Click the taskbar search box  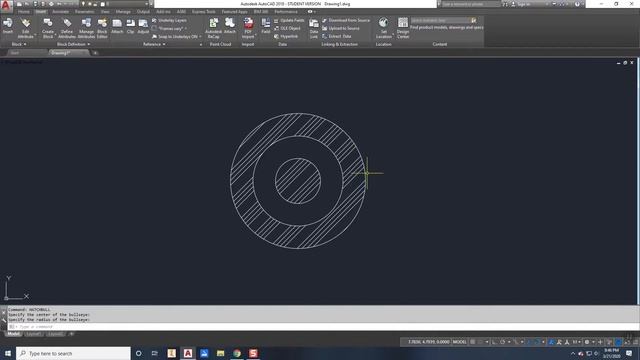click(x=73, y=353)
